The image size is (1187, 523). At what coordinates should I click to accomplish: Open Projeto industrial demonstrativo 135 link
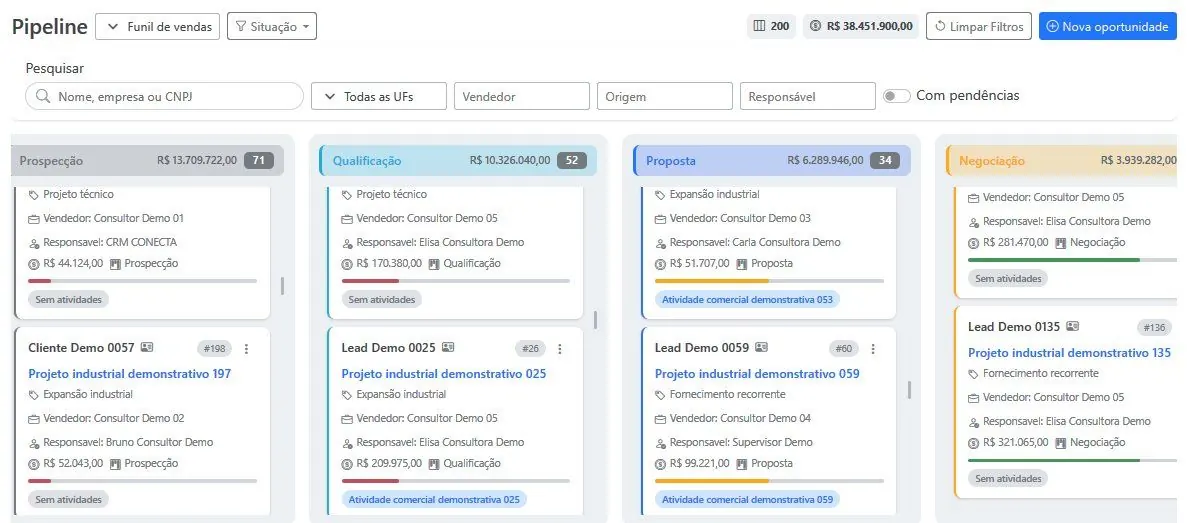coord(1070,352)
